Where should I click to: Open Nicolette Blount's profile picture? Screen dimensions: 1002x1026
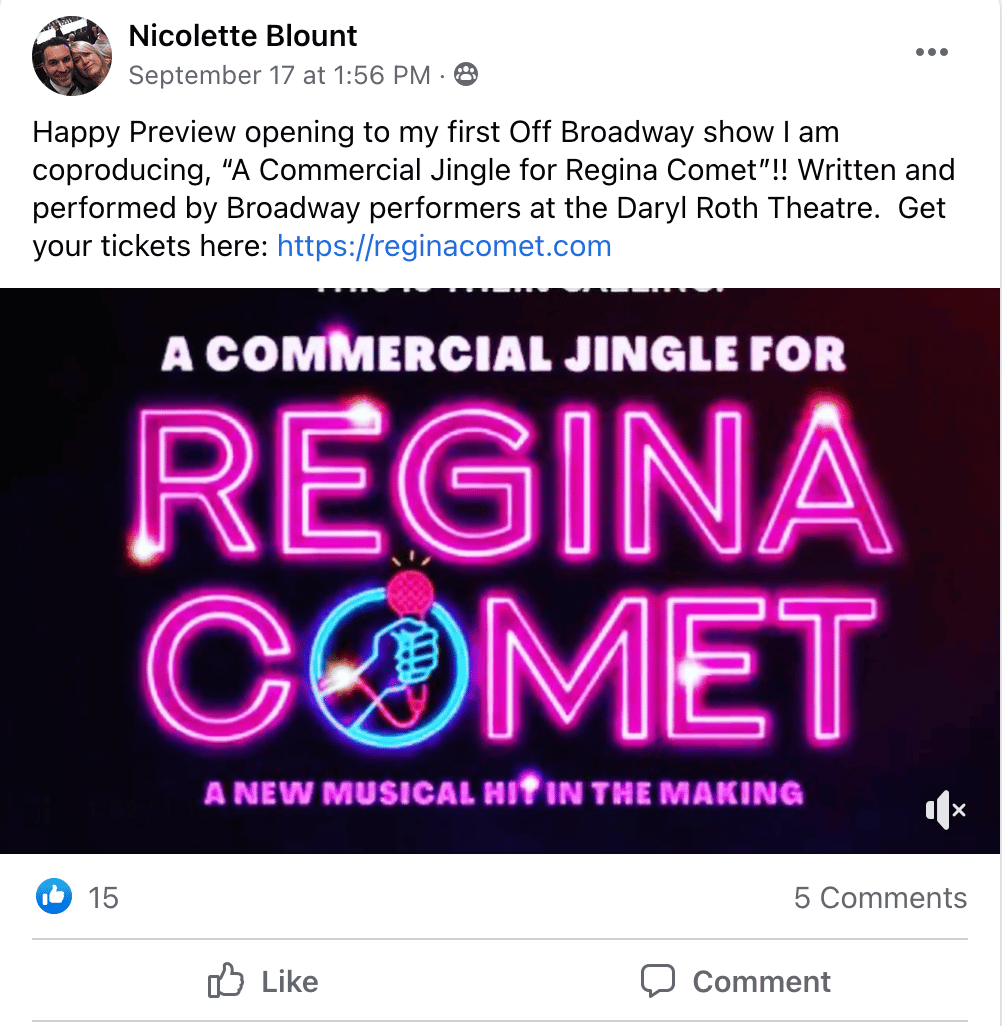tap(72, 55)
